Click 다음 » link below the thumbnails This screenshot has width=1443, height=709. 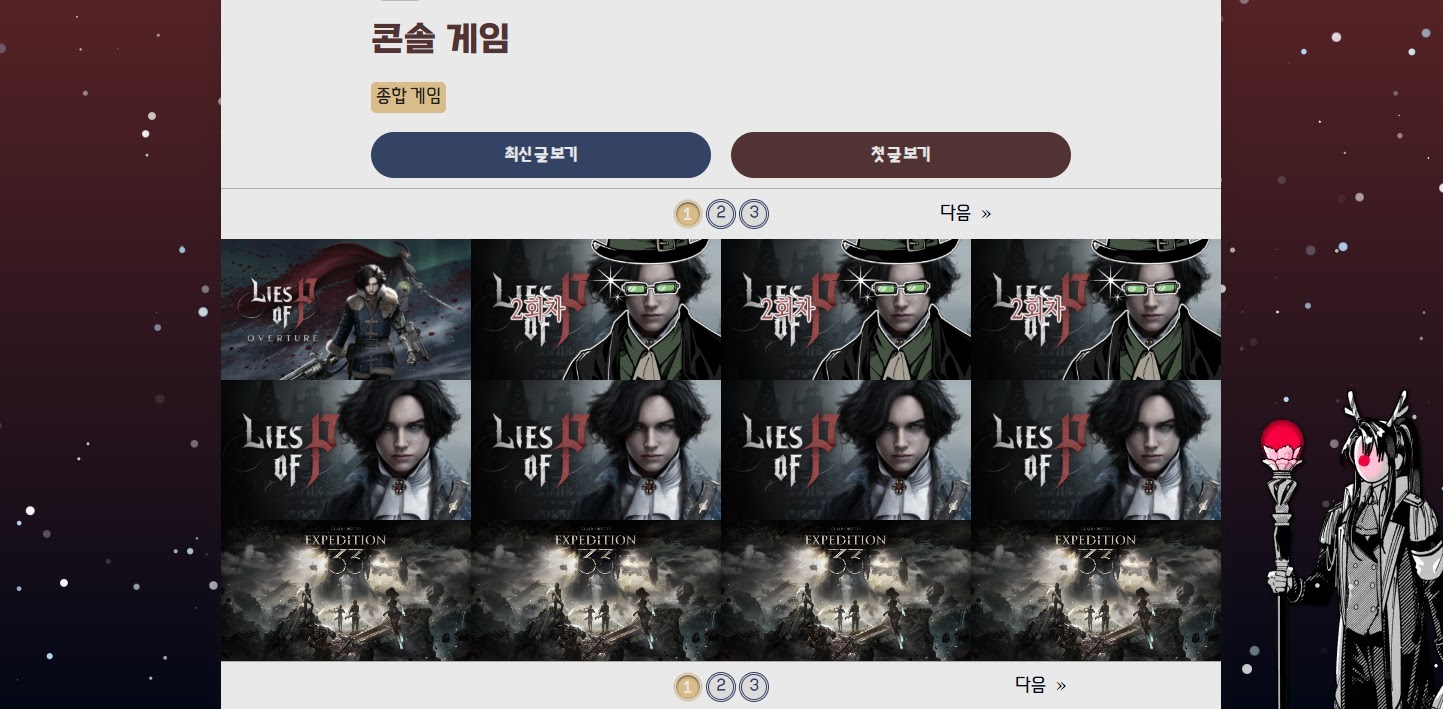pos(1041,685)
